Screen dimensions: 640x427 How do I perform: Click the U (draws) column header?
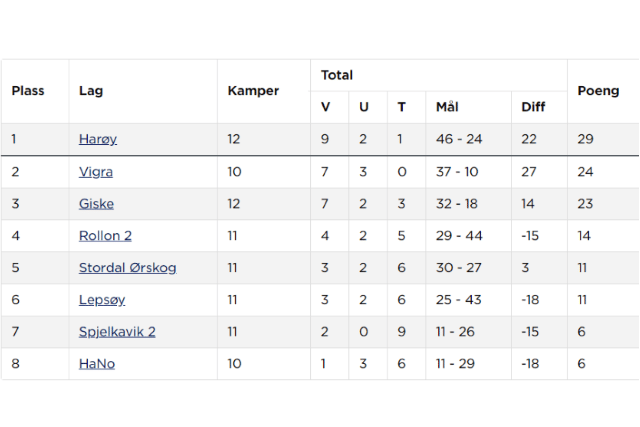tap(364, 107)
